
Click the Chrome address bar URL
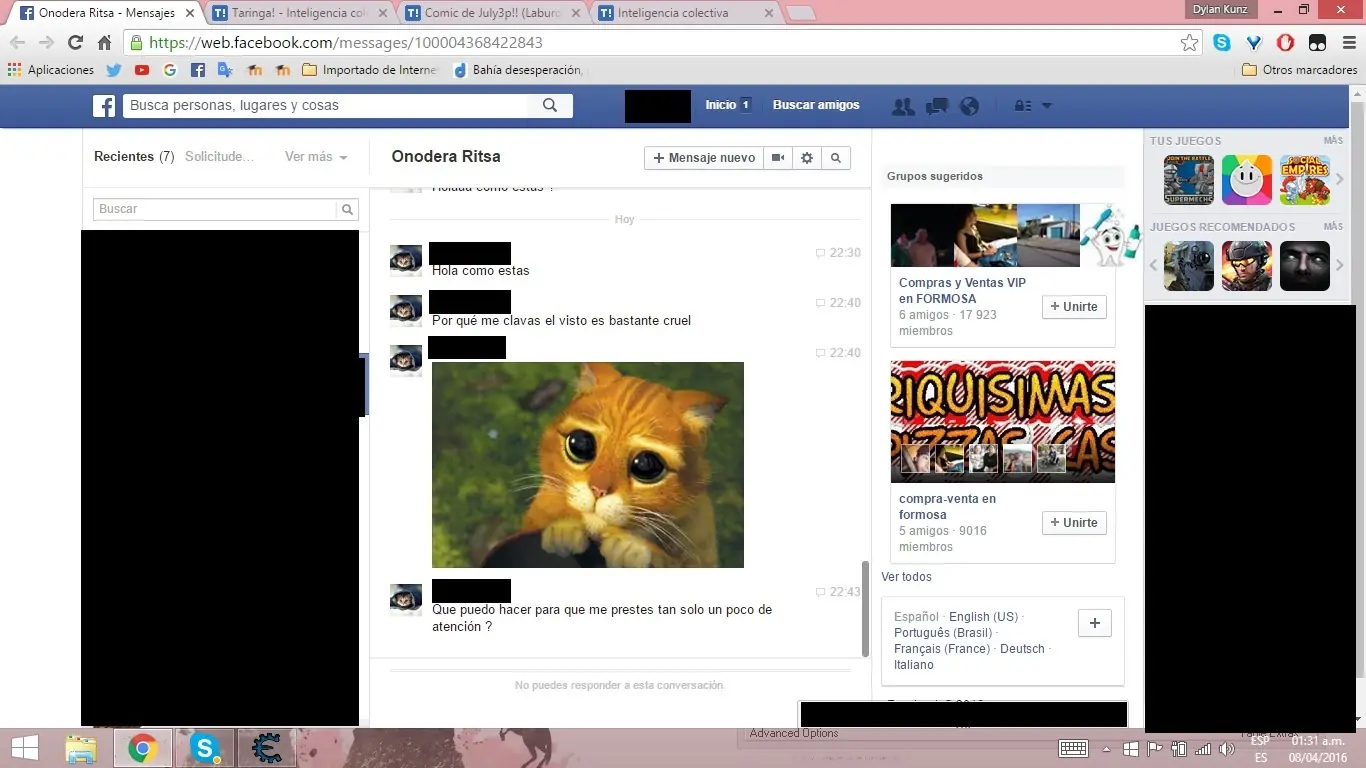pyautogui.click(x=346, y=43)
